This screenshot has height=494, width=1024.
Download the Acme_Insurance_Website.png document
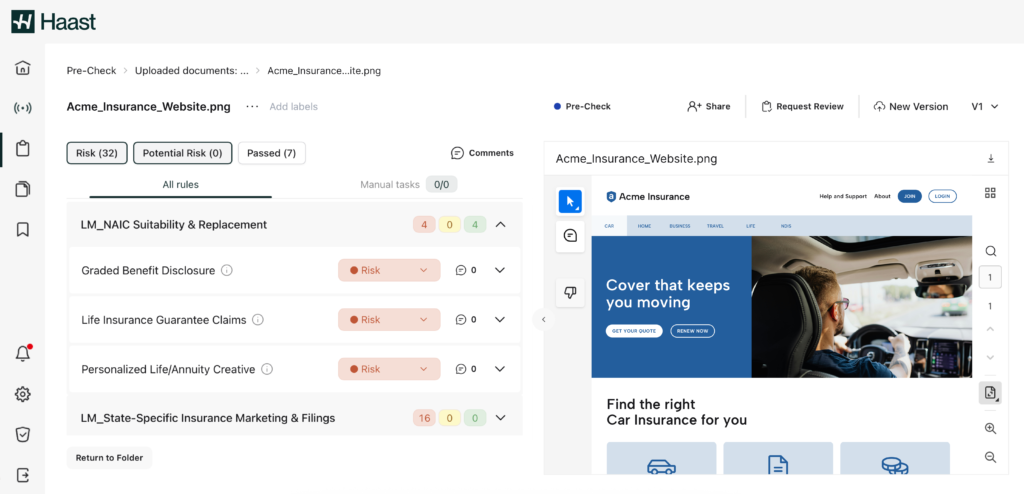(x=991, y=159)
